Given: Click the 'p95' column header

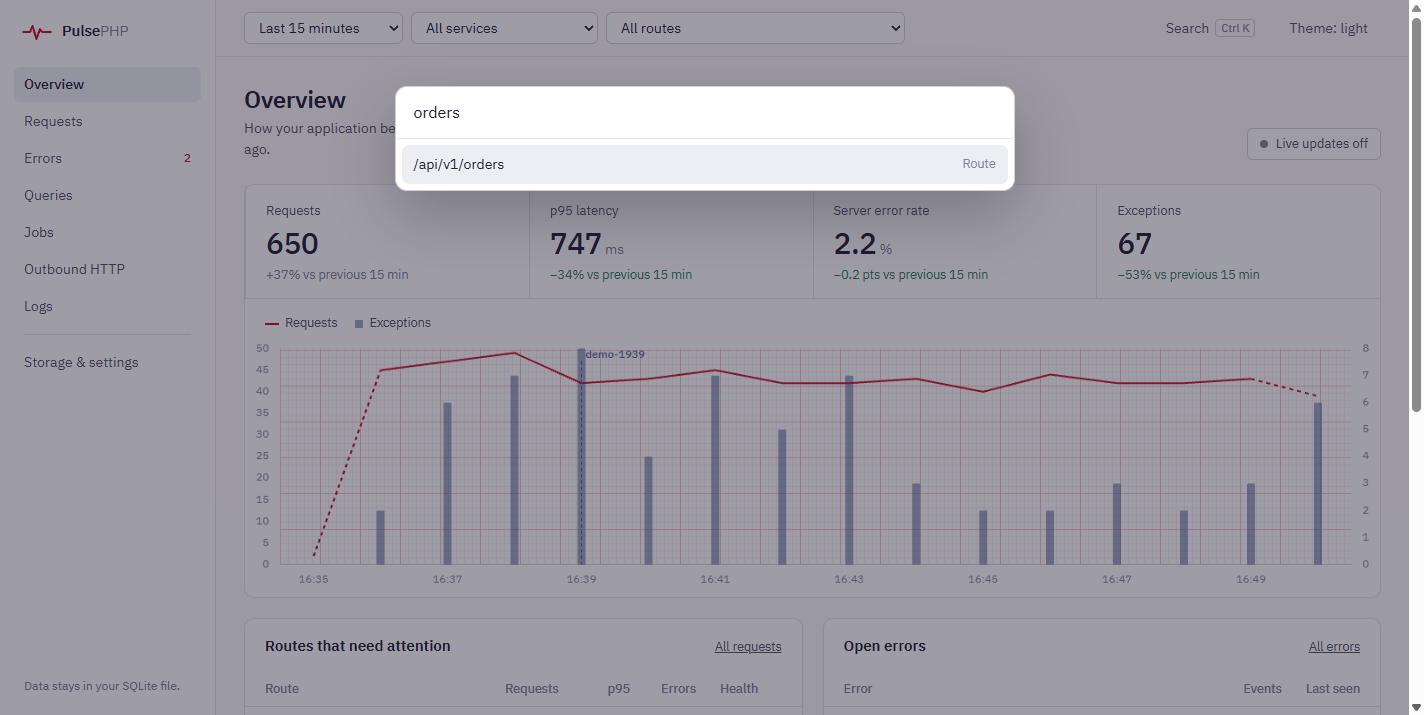Looking at the screenshot, I should click(x=619, y=689).
